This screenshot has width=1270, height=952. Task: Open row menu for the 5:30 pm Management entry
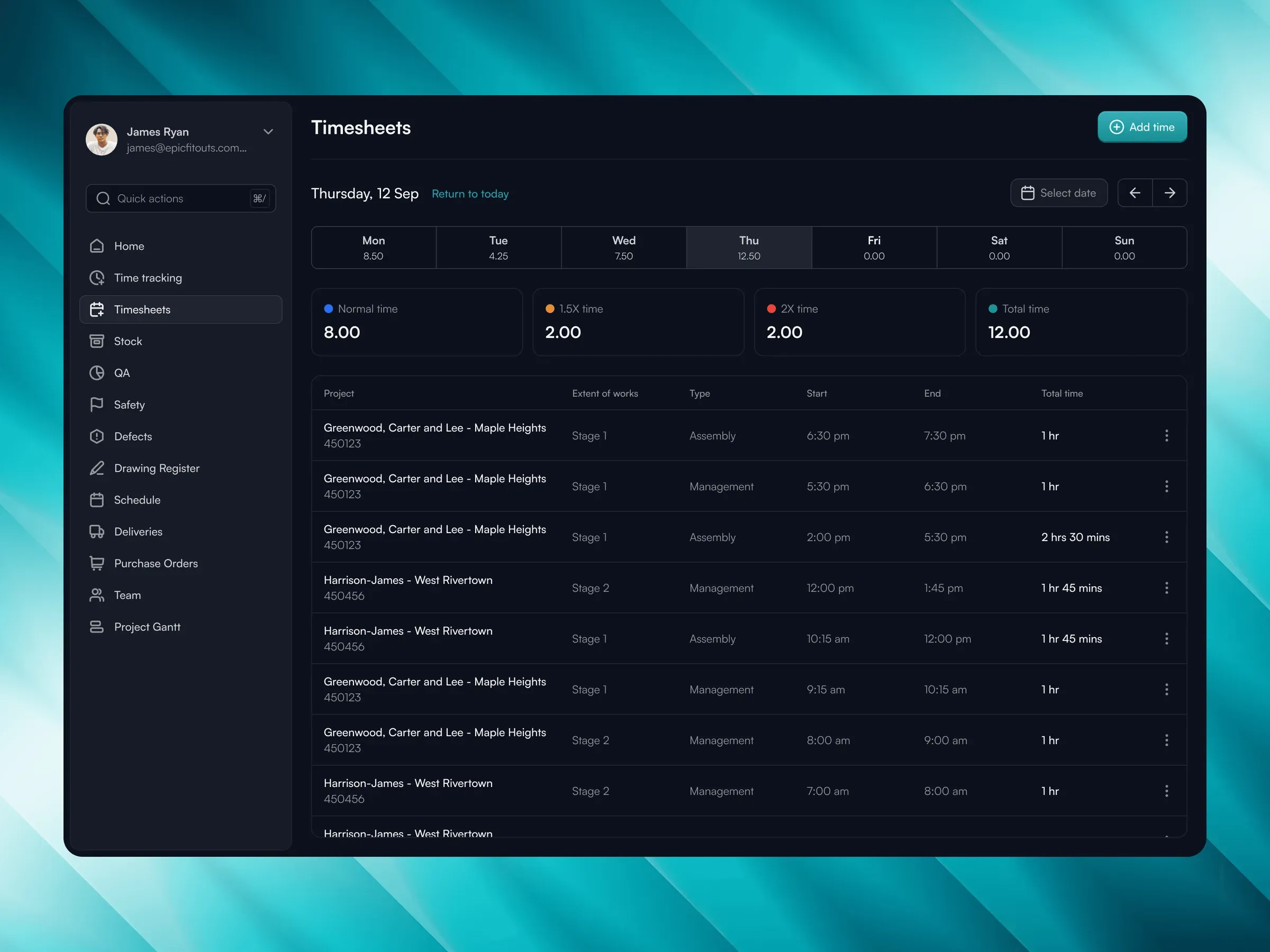pos(1166,487)
